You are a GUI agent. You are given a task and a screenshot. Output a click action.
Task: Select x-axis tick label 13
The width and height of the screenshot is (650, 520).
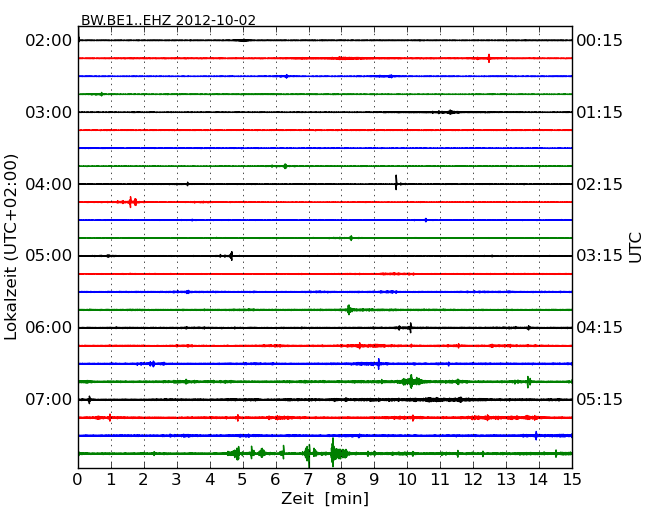coord(506,480)
